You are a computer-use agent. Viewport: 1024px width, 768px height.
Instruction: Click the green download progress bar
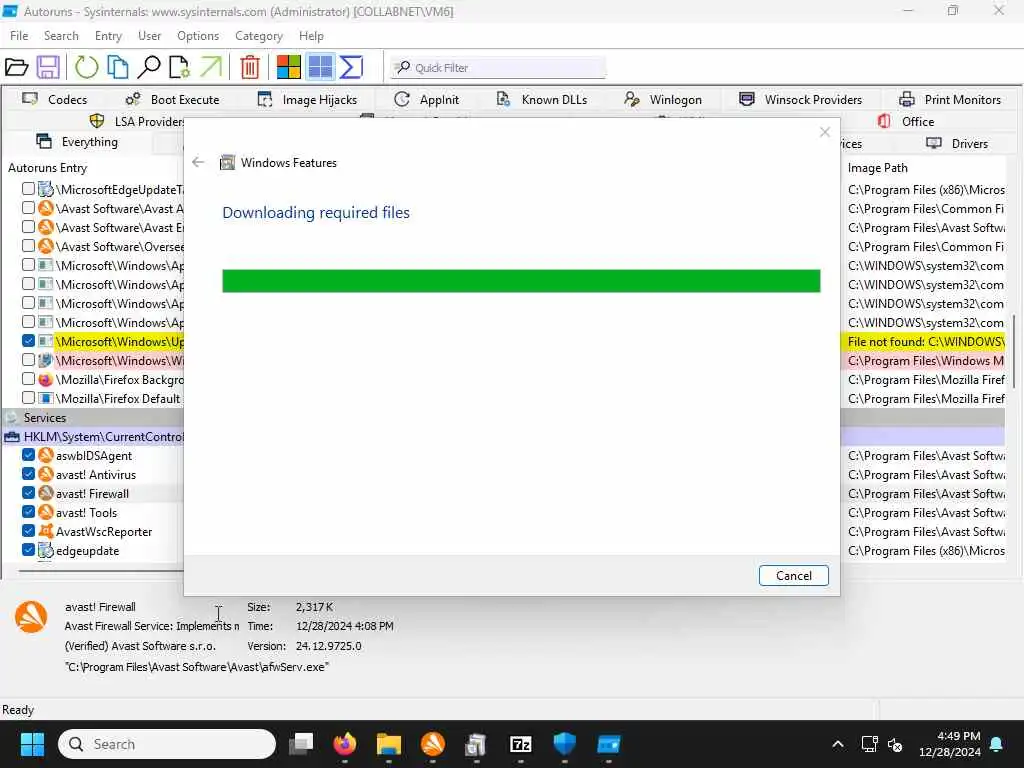(521, 281)
